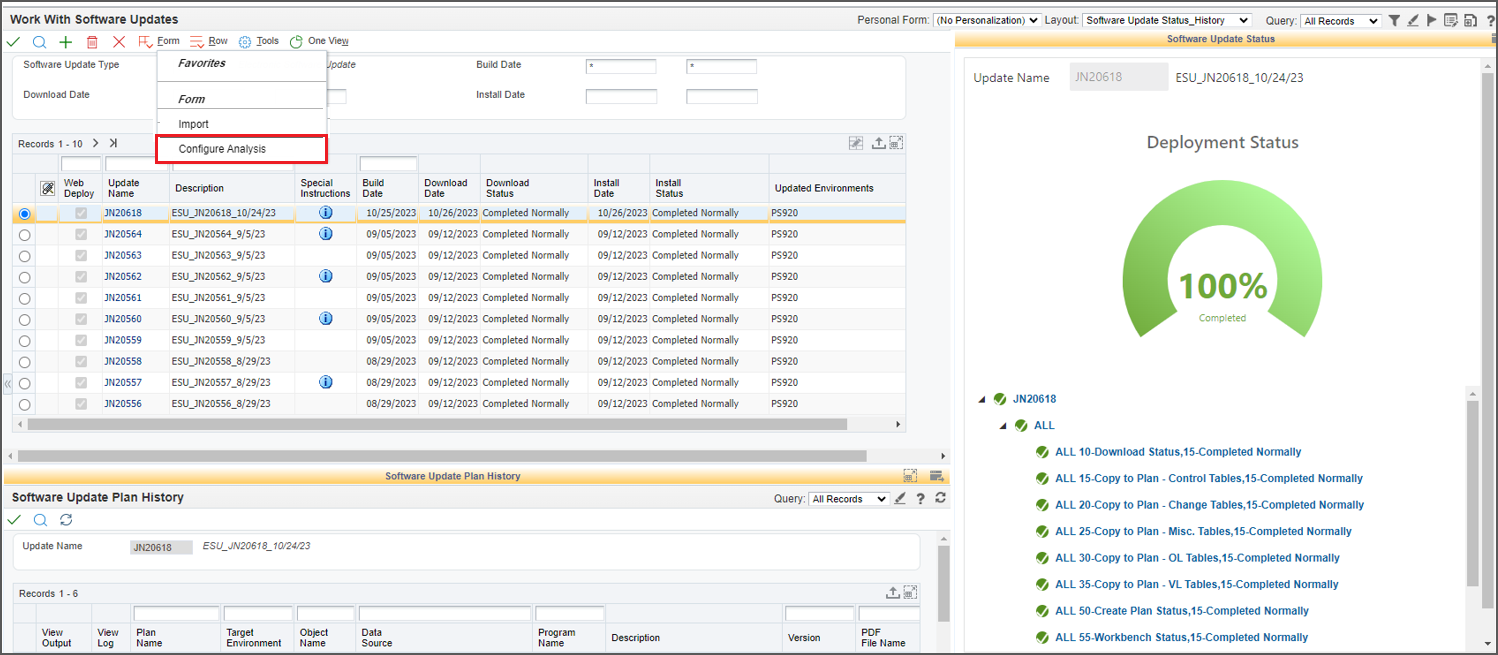Select the radio button for row JN20558
The height and width of the screenshot is (655, 1498).
pyautogui.click(x=25, y=362)
